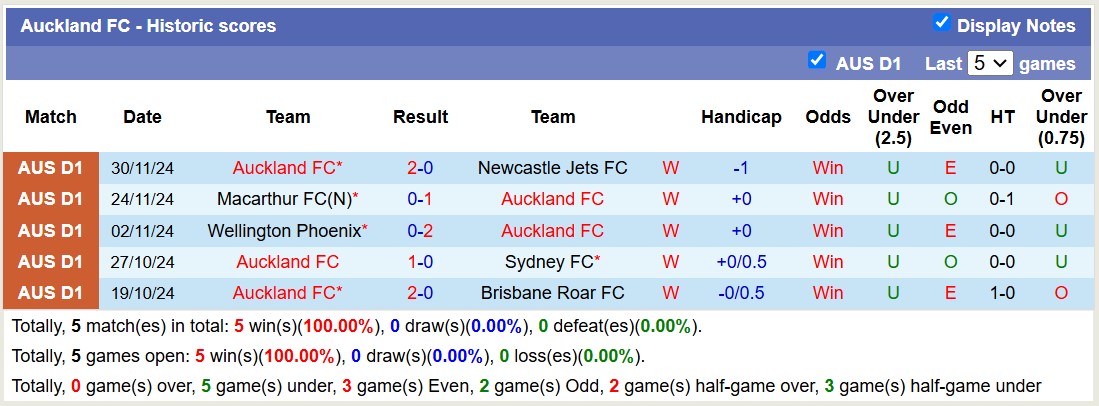Click the Handicap column header
1099x406 pixels.
(741, 117)
